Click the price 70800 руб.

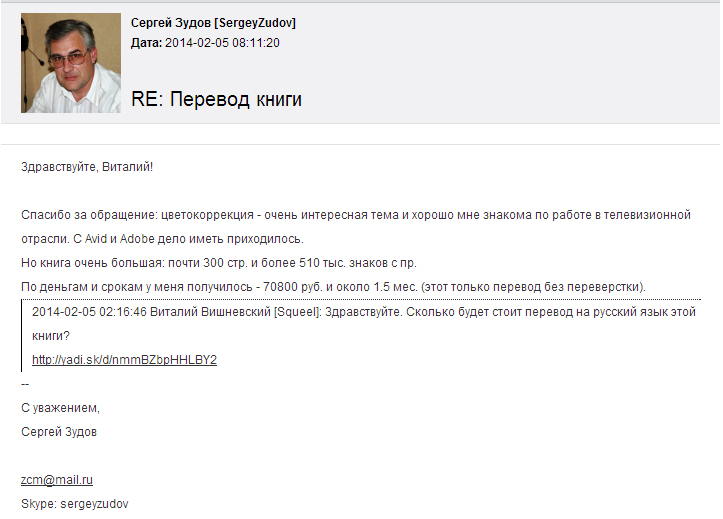pos(293,287)
